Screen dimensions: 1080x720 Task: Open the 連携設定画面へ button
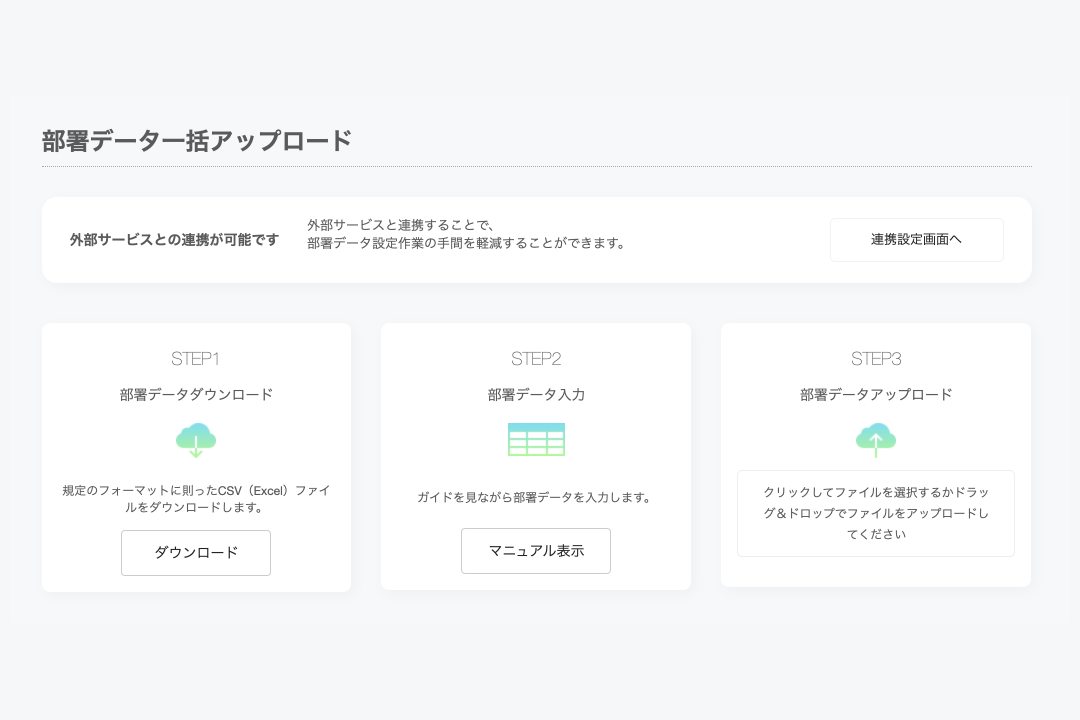(x=916, y=240)
